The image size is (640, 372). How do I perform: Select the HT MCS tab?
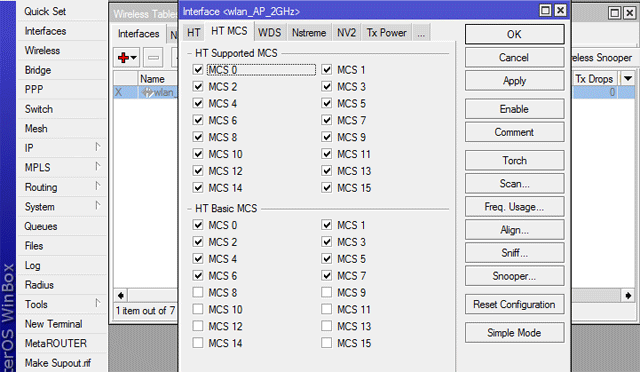tap(229, 31)
